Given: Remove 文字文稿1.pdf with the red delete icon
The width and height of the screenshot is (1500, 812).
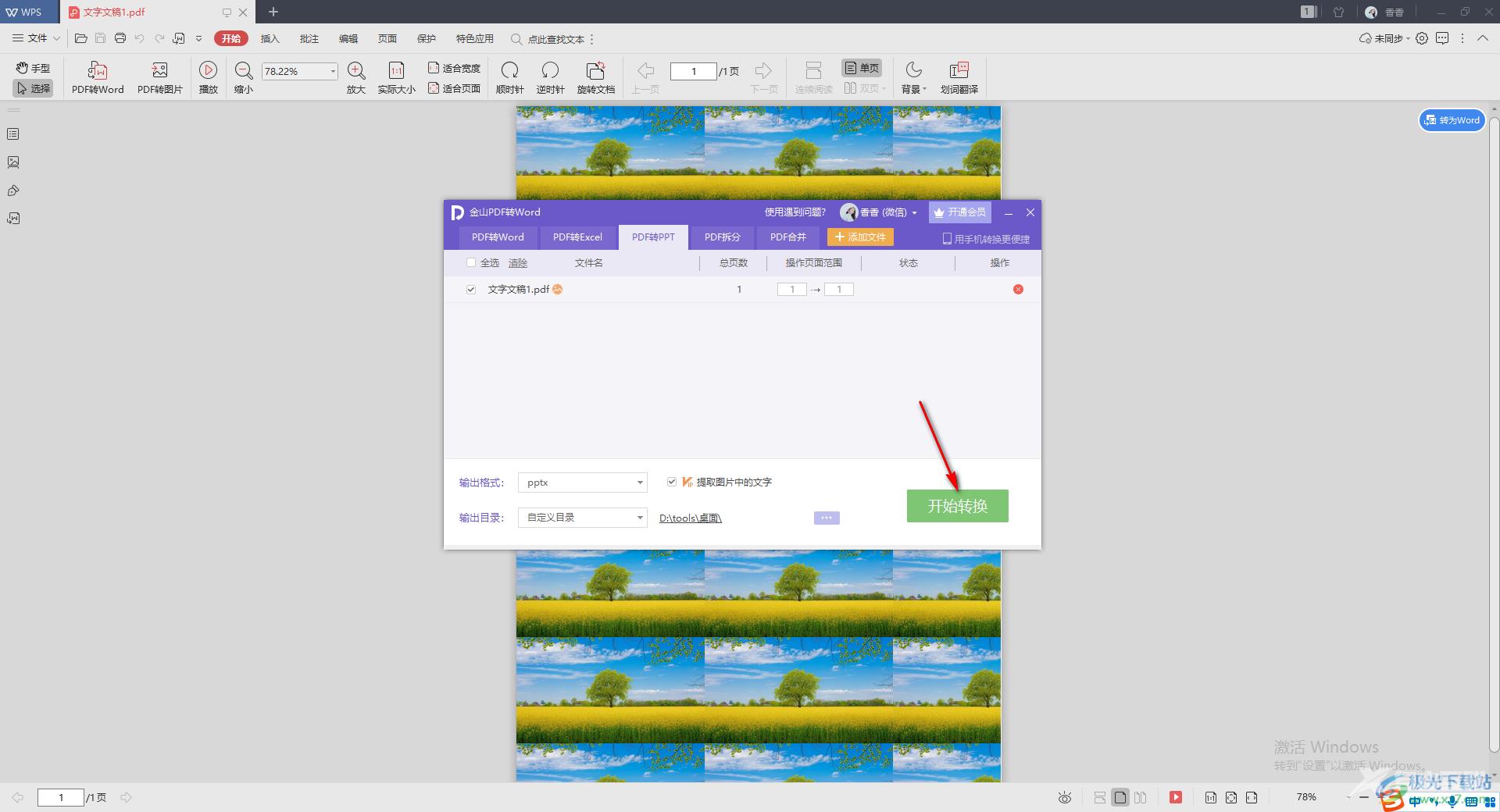Looking at the screenshot, I should [x=1018, y=290].
